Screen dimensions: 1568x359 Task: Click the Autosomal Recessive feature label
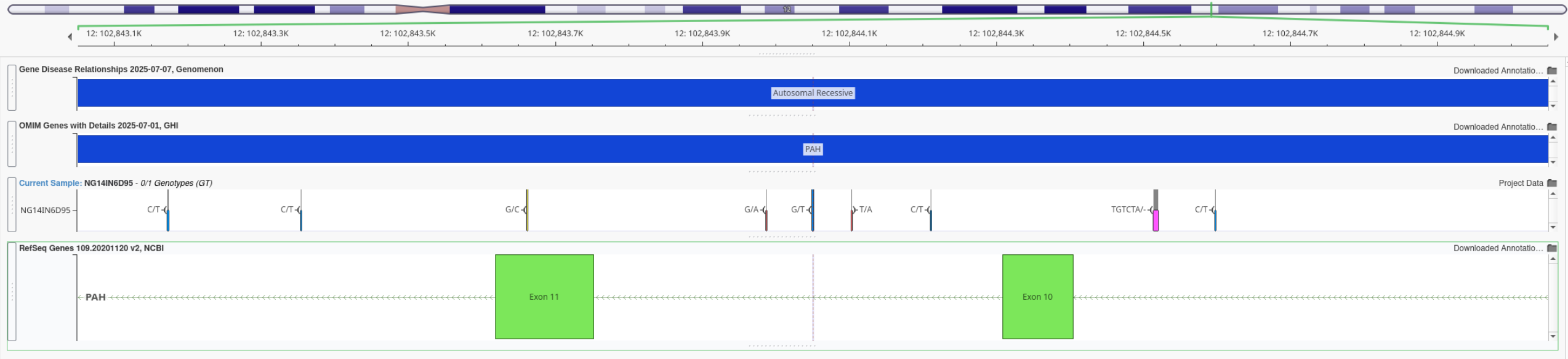[812, 93]
